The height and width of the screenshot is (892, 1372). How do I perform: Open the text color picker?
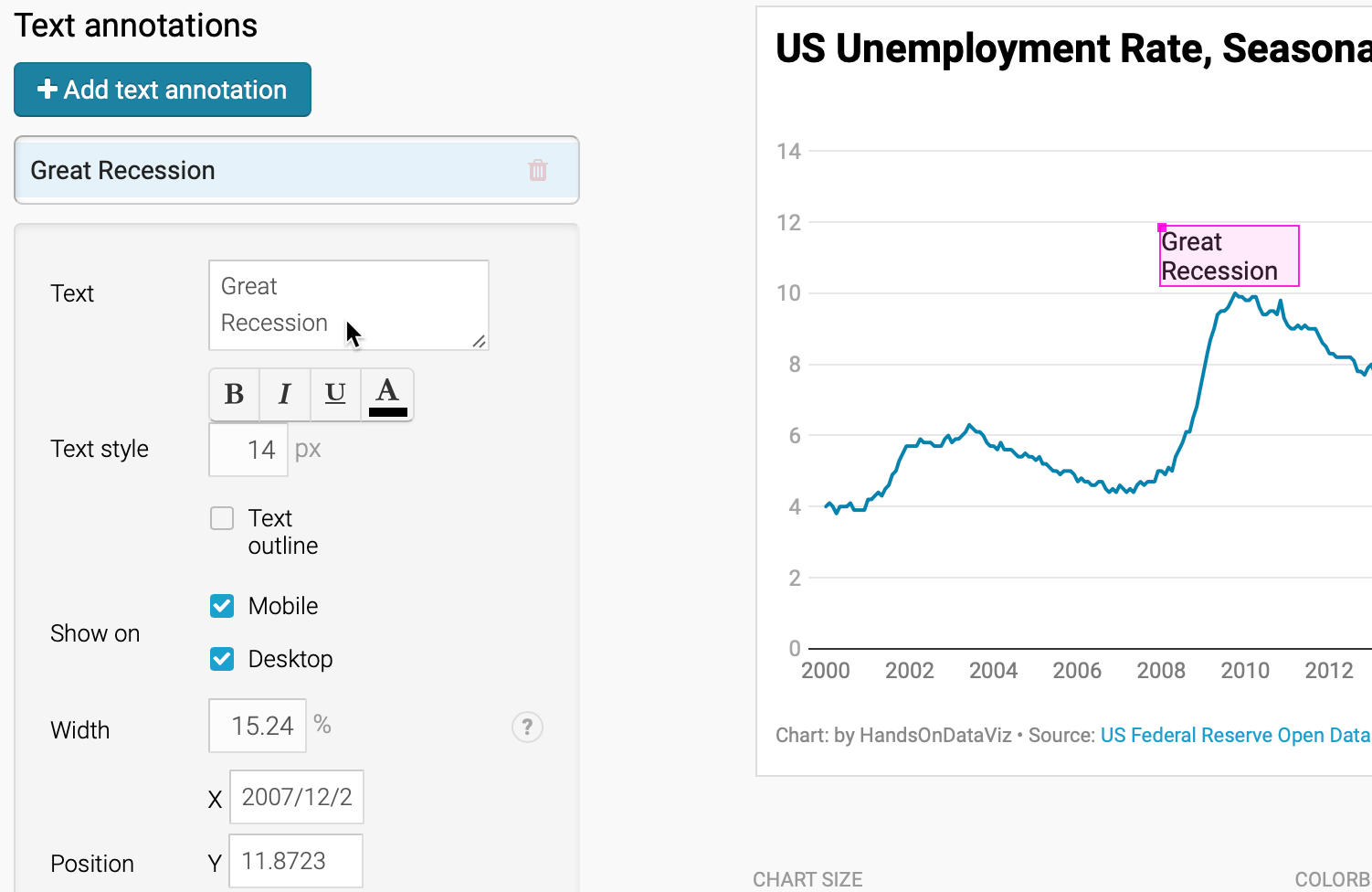[x=387, y=394]
